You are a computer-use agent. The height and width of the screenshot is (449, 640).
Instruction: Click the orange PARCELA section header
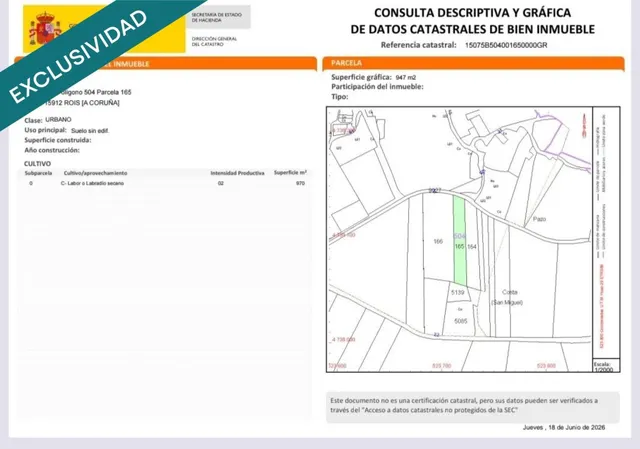pos(473,63)
